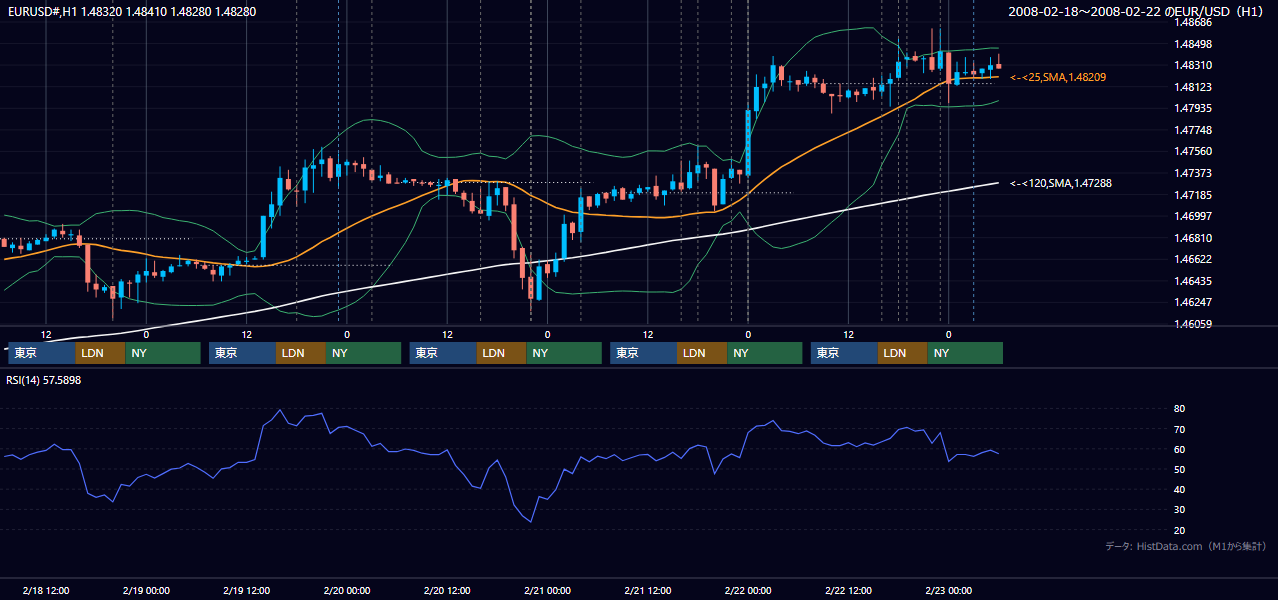Viewport: 1278px width, 600px height.
Task: Click the 1.46059 price axis label
Action: pyautogui.click(x=1192, y=324)
